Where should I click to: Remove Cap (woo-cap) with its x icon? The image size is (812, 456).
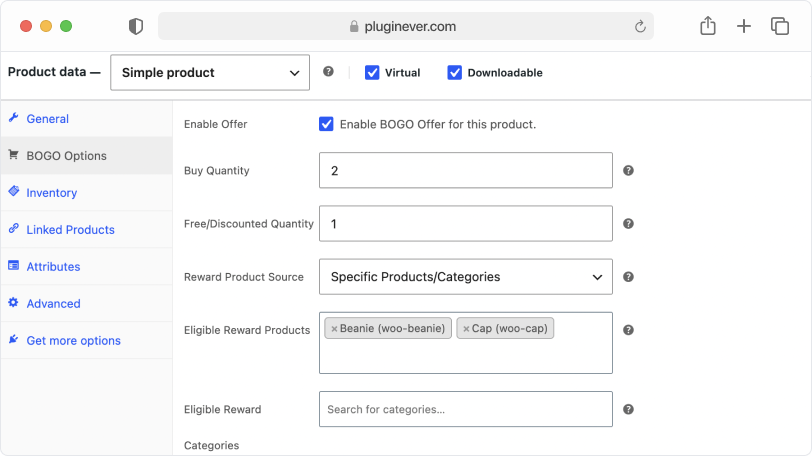466,329
